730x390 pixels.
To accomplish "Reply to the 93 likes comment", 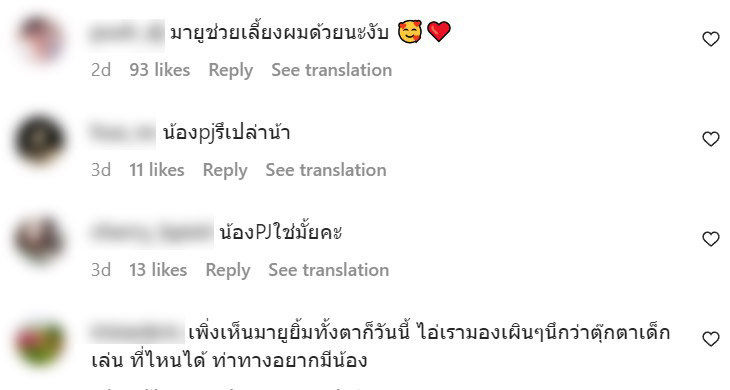I will (230, 70).
